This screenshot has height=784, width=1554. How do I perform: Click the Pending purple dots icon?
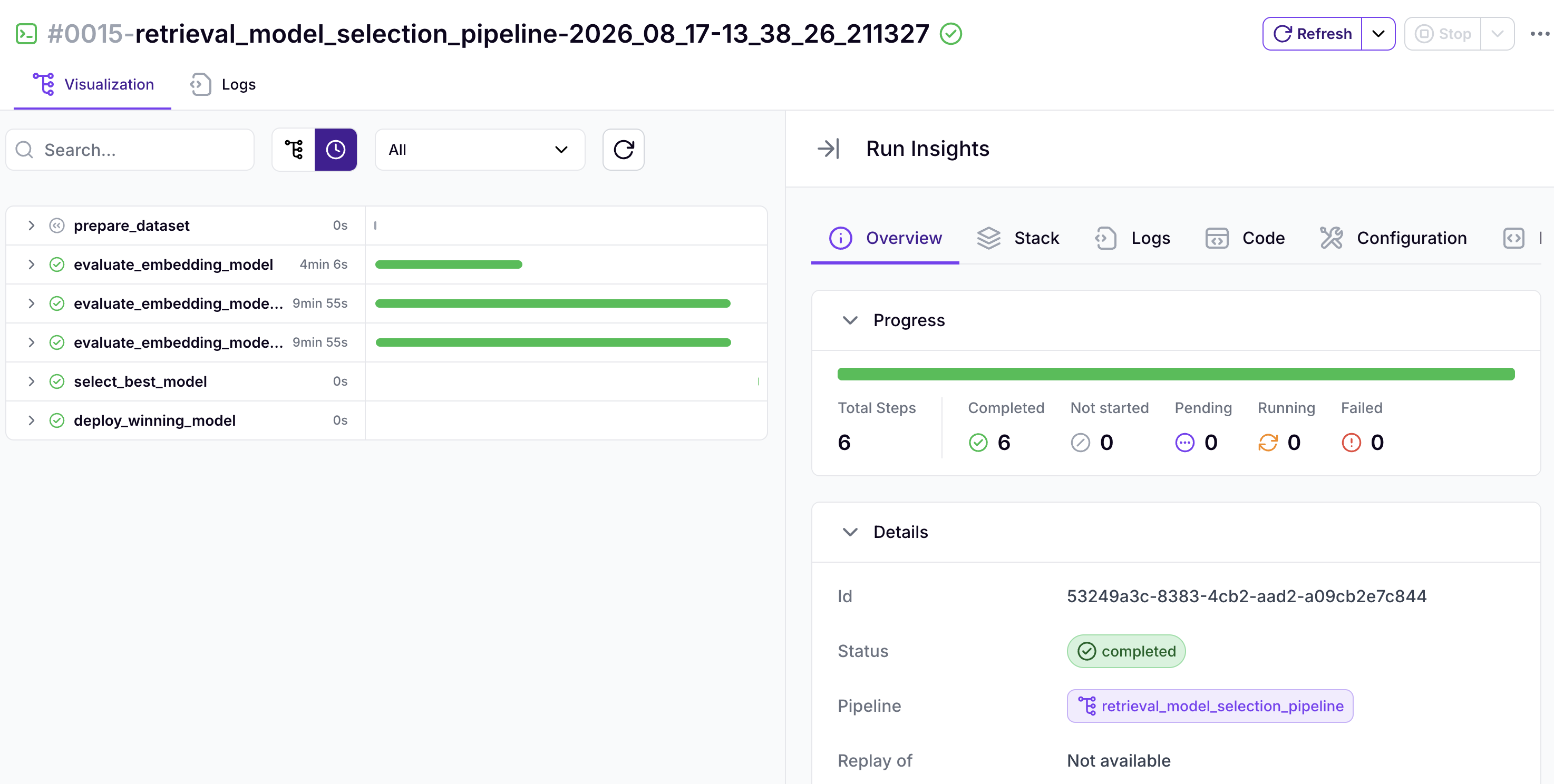pyautogui.click(x=1184, y=443)
